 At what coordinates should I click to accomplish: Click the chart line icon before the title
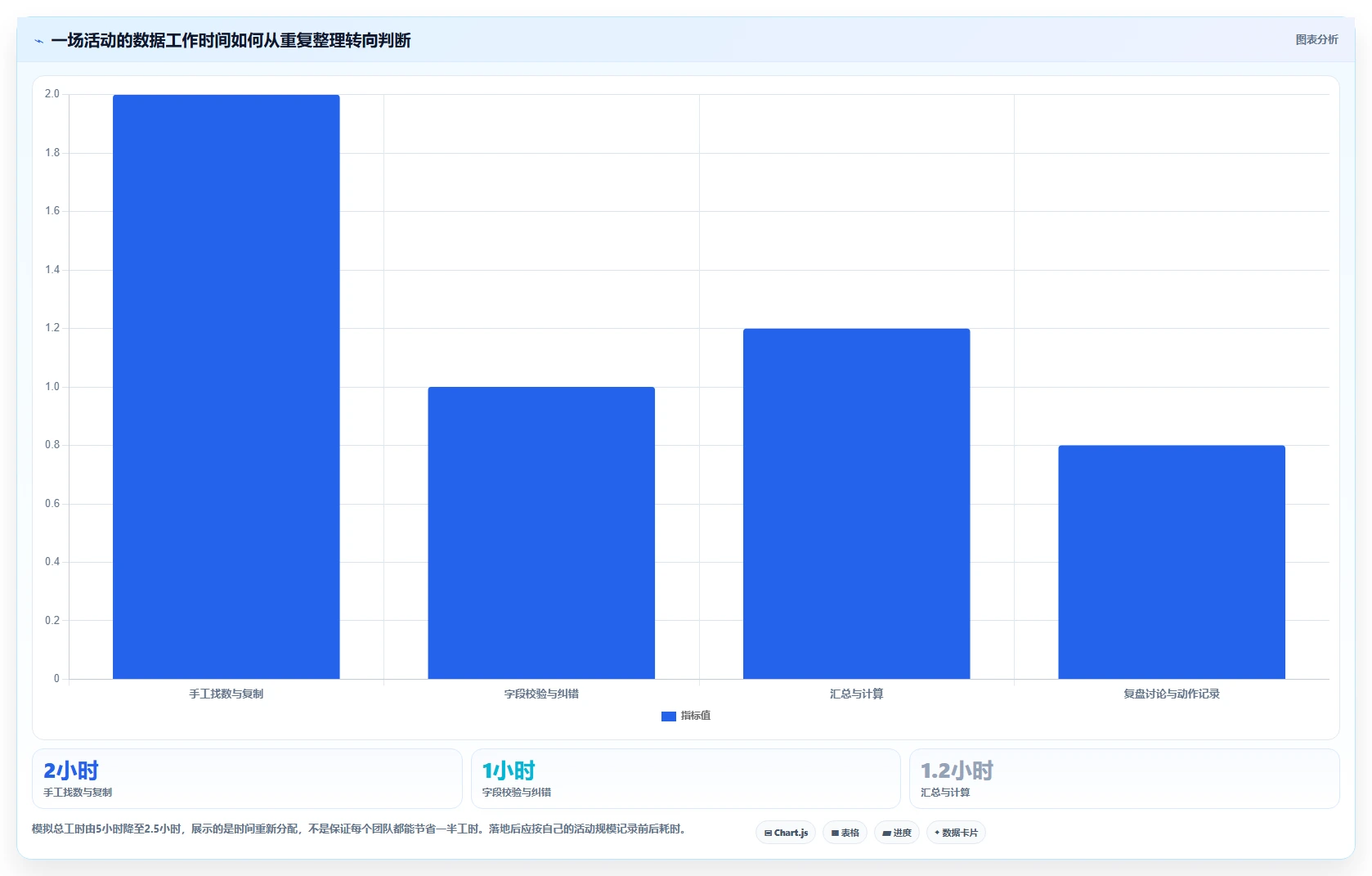click(38, 41)
